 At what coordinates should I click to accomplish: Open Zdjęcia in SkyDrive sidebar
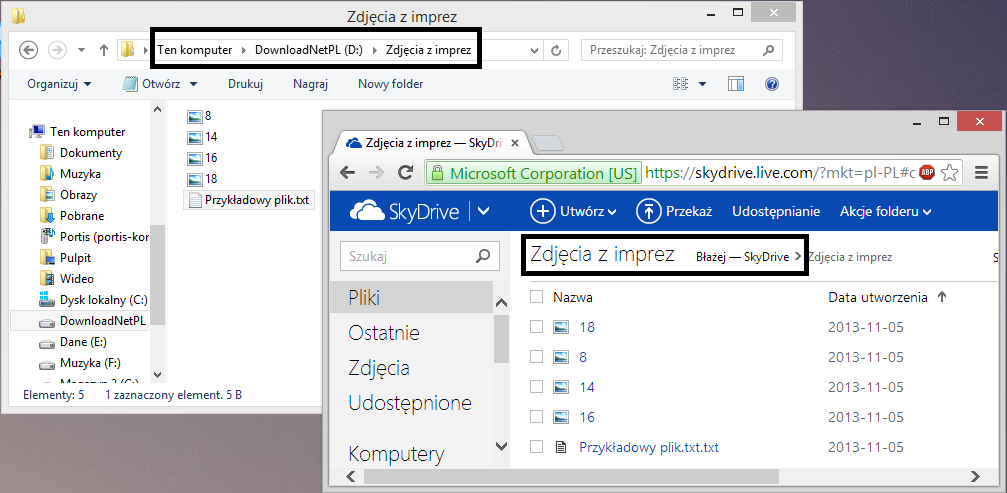[379, 368]
